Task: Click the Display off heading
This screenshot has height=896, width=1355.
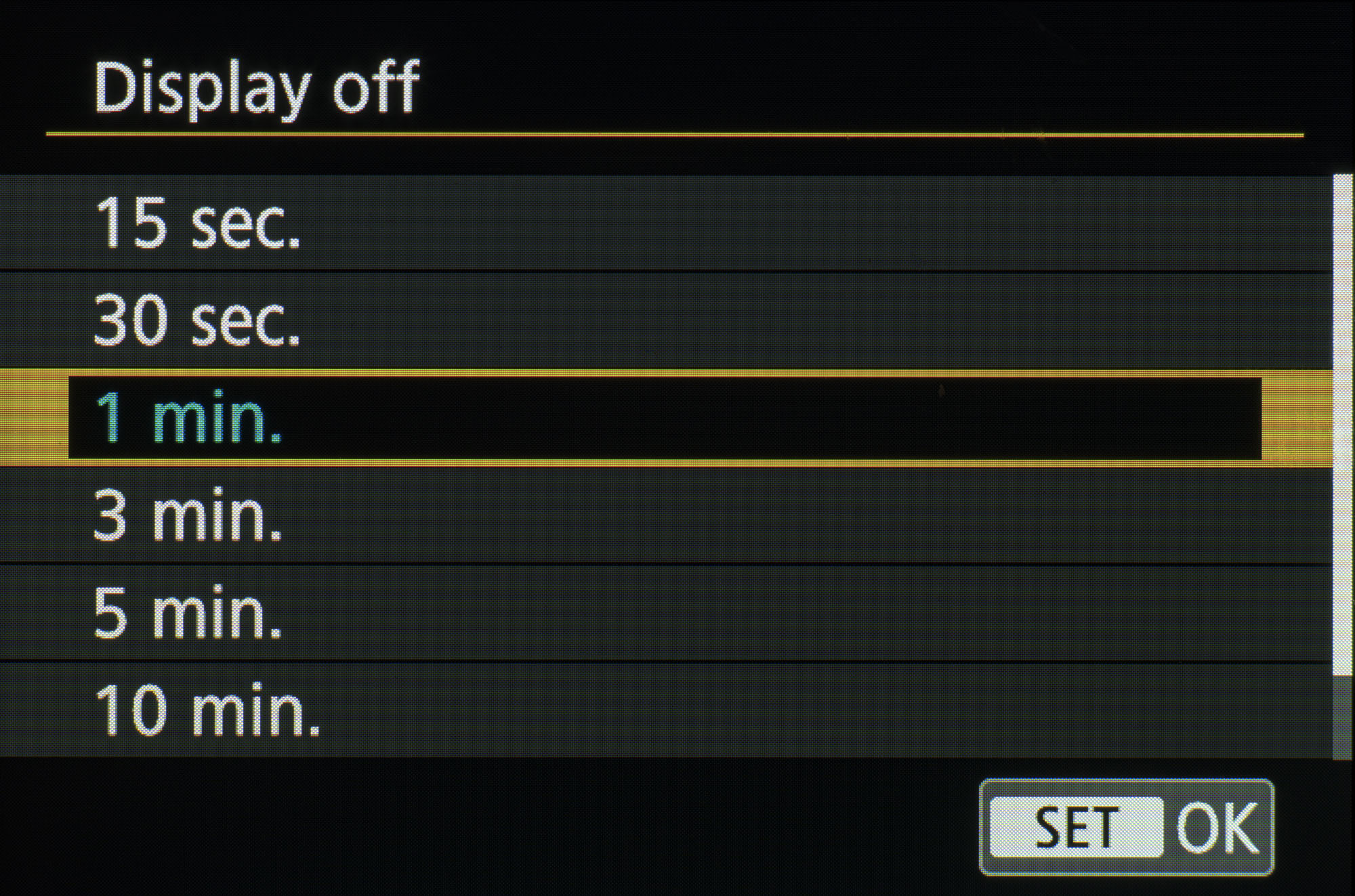Action: click(256, 88)
